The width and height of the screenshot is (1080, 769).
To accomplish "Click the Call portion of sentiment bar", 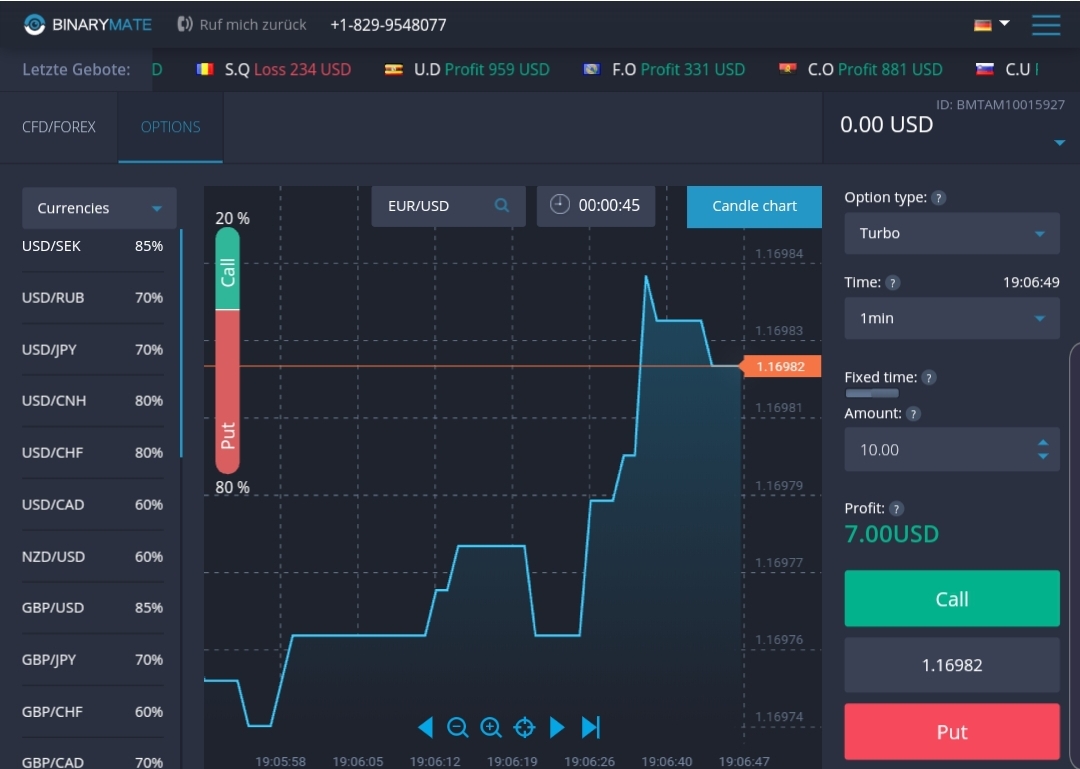I will point(227,269).
